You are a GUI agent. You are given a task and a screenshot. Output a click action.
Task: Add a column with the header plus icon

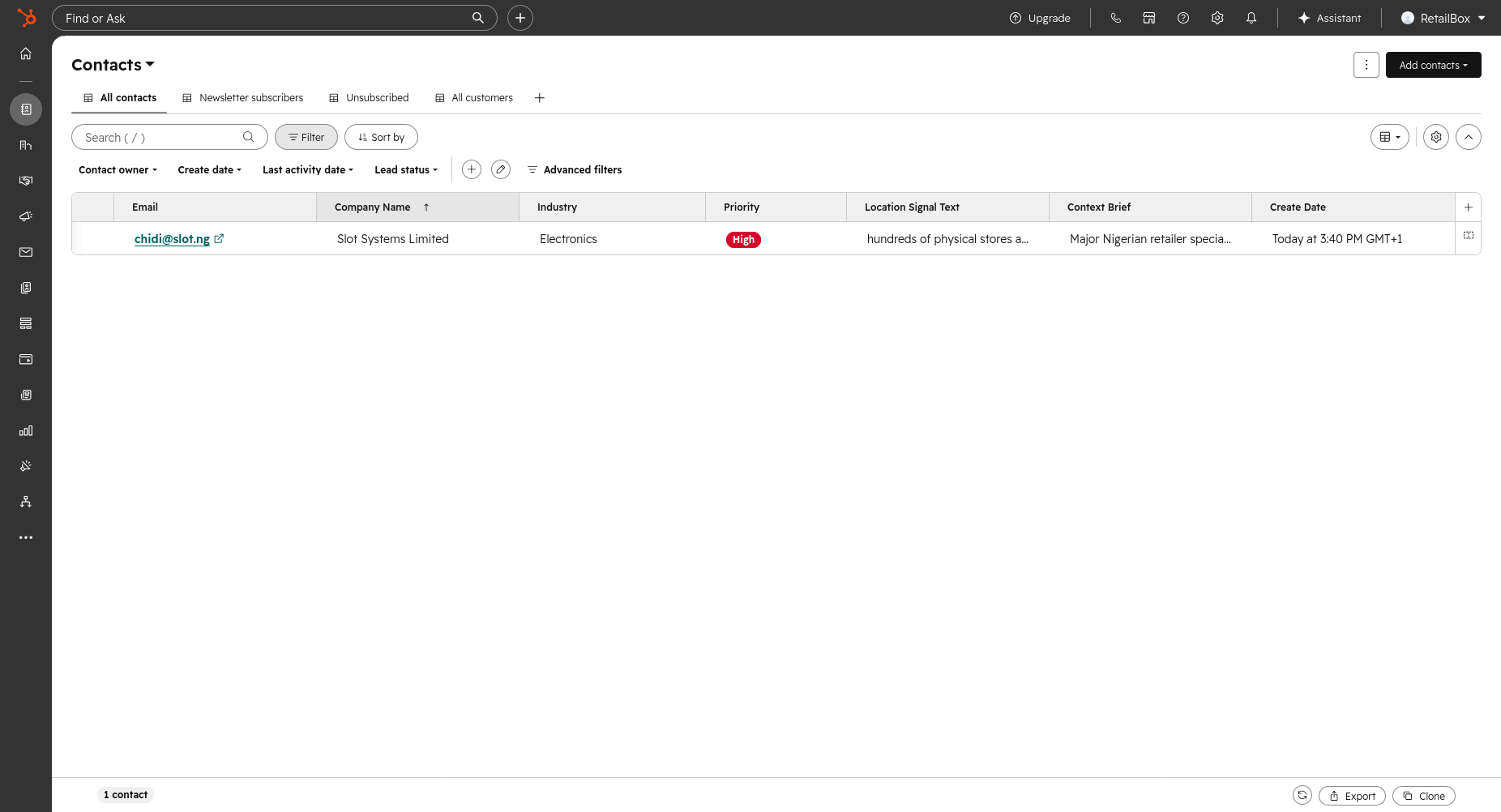(1469, 207)
